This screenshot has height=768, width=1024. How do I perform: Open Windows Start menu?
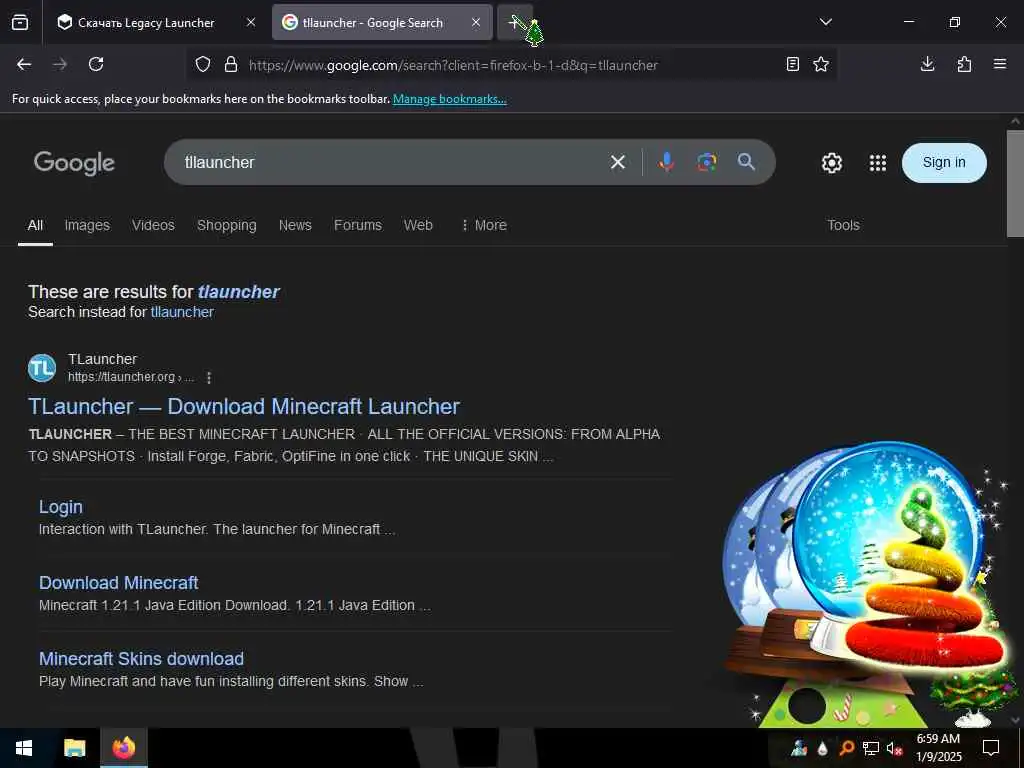tap(24, 748)
